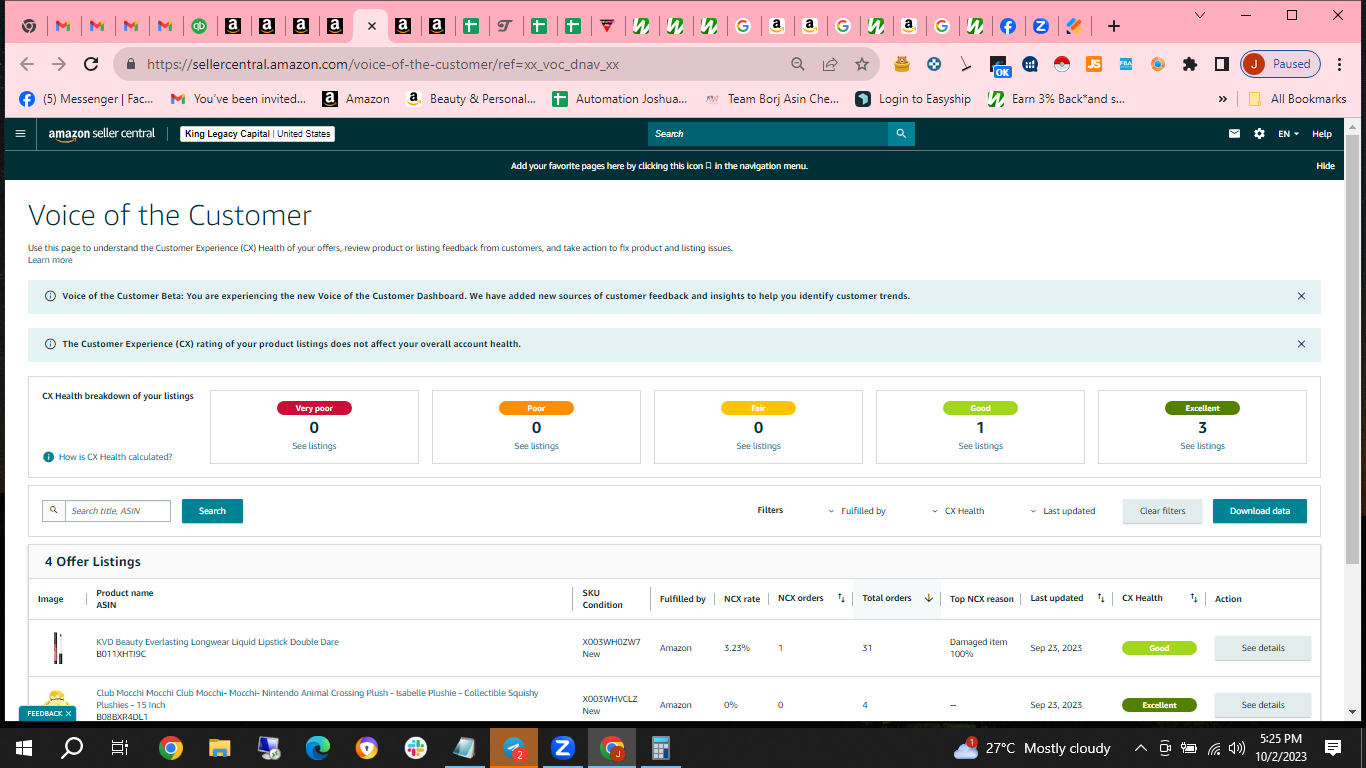Click the orange JS extension icon
Screen dimensions: 1366x768
point(1094,64)
